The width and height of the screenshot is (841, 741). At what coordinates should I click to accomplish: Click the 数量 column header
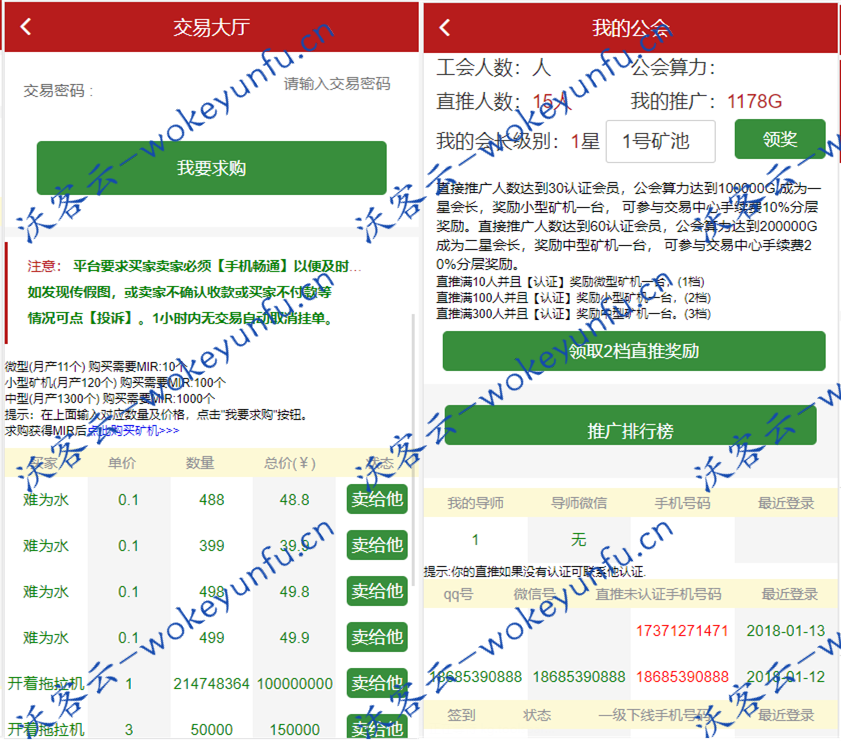tap(200, 463)
